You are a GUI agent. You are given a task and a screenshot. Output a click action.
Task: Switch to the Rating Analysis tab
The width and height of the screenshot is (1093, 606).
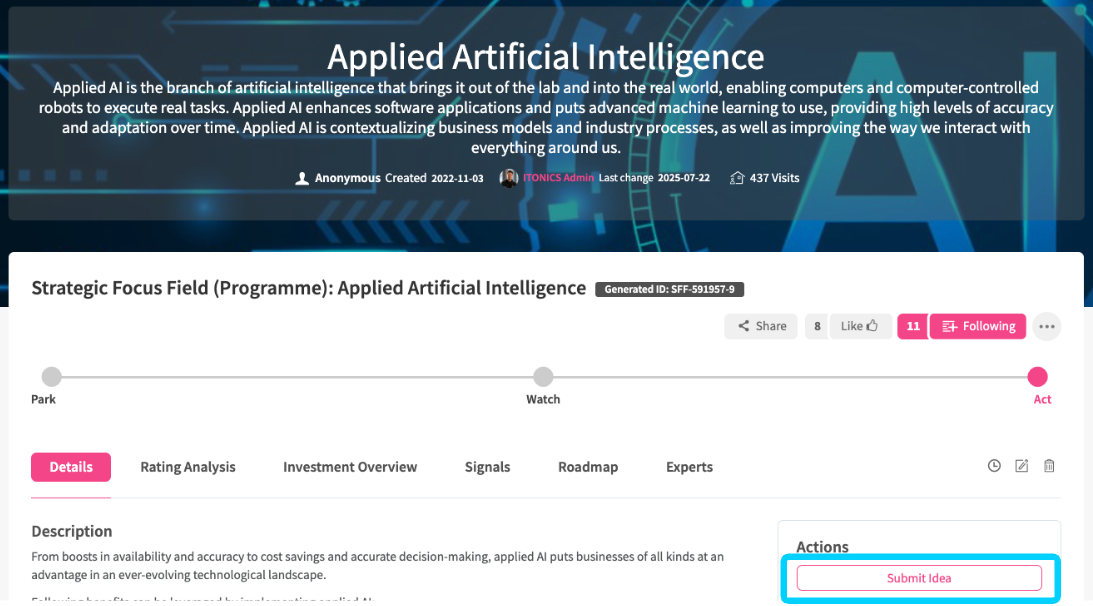[x=188, y=467]
